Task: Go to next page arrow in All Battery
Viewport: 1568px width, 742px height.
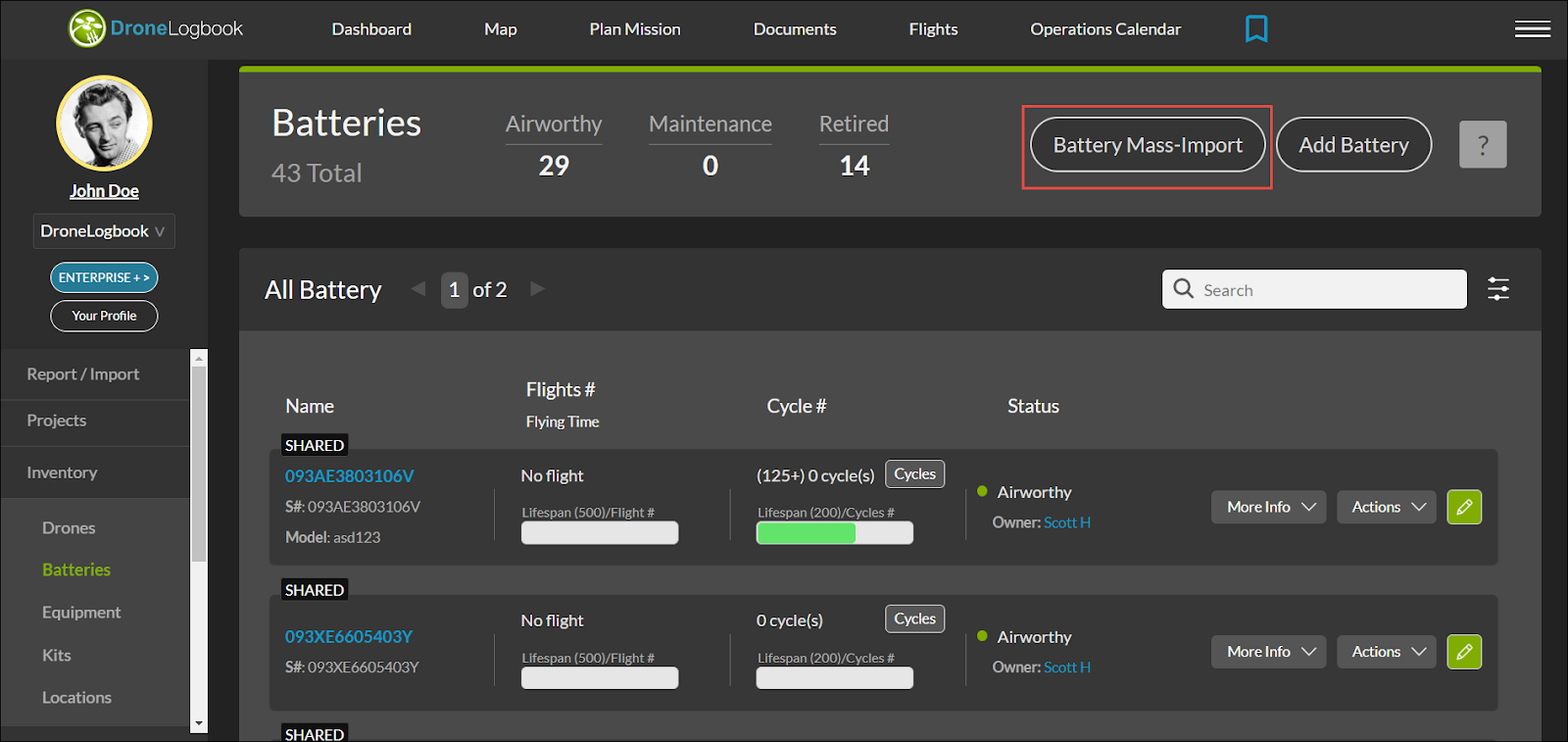Action: click(x=537, y=288)
